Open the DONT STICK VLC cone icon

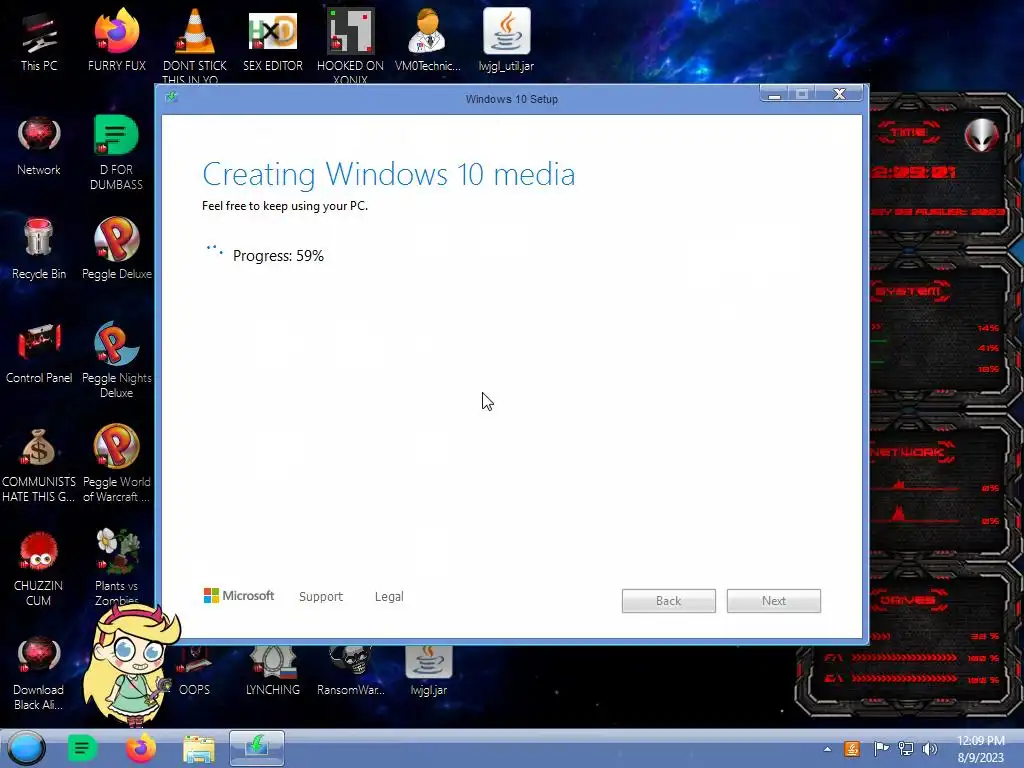tap(195, 44)
